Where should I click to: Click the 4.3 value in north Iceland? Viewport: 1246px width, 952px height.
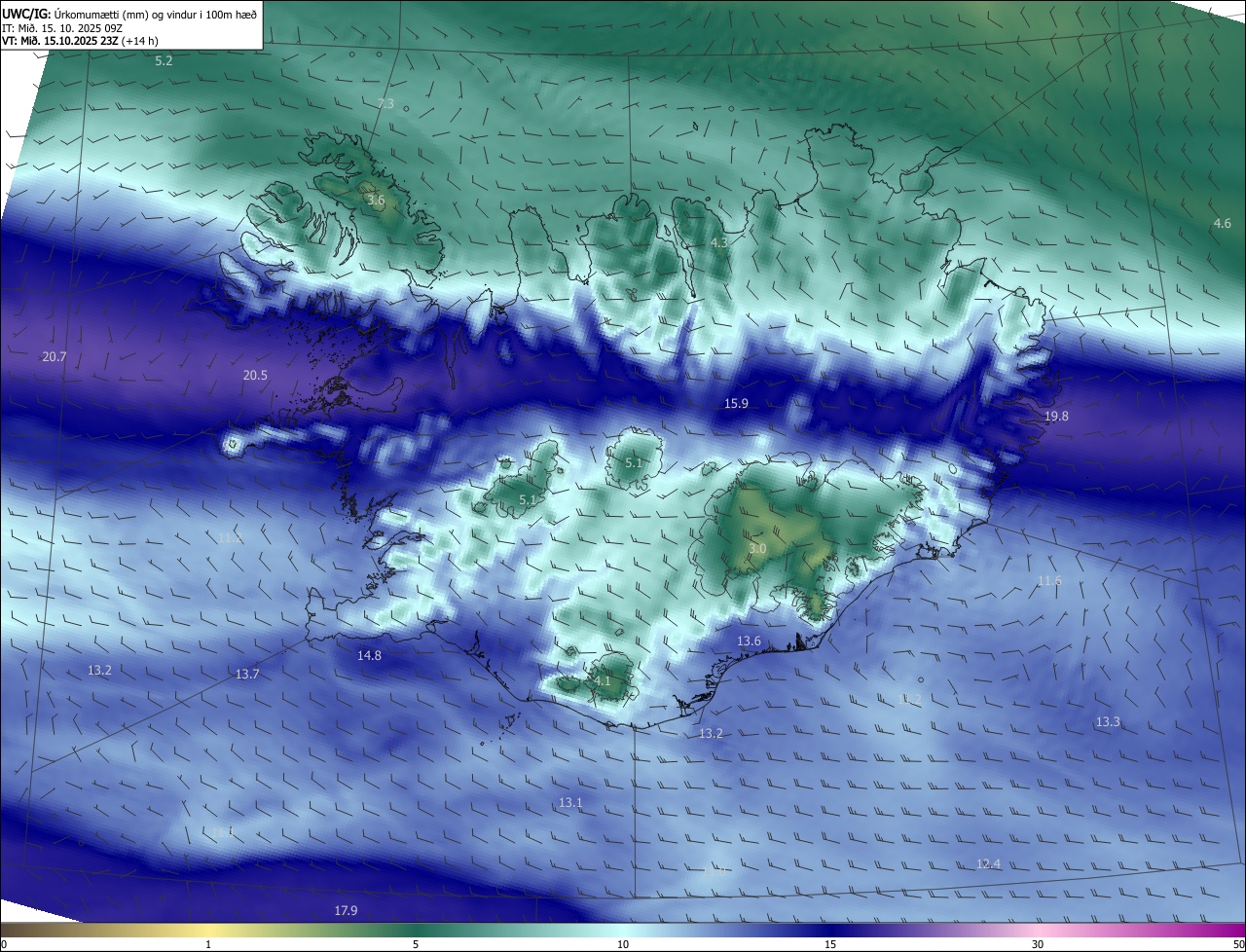719,242
